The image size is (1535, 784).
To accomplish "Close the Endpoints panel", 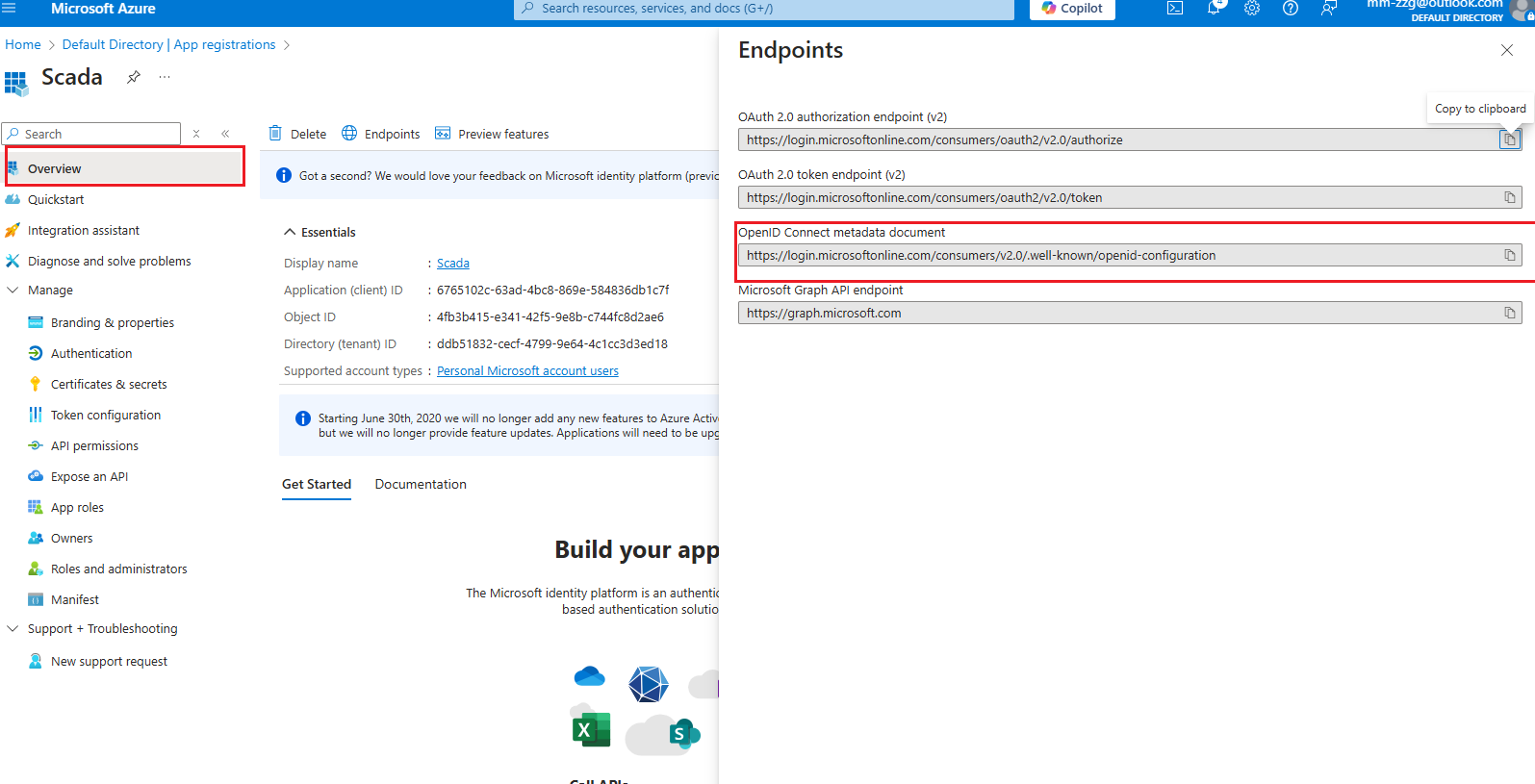I will tap(1506, 50).
